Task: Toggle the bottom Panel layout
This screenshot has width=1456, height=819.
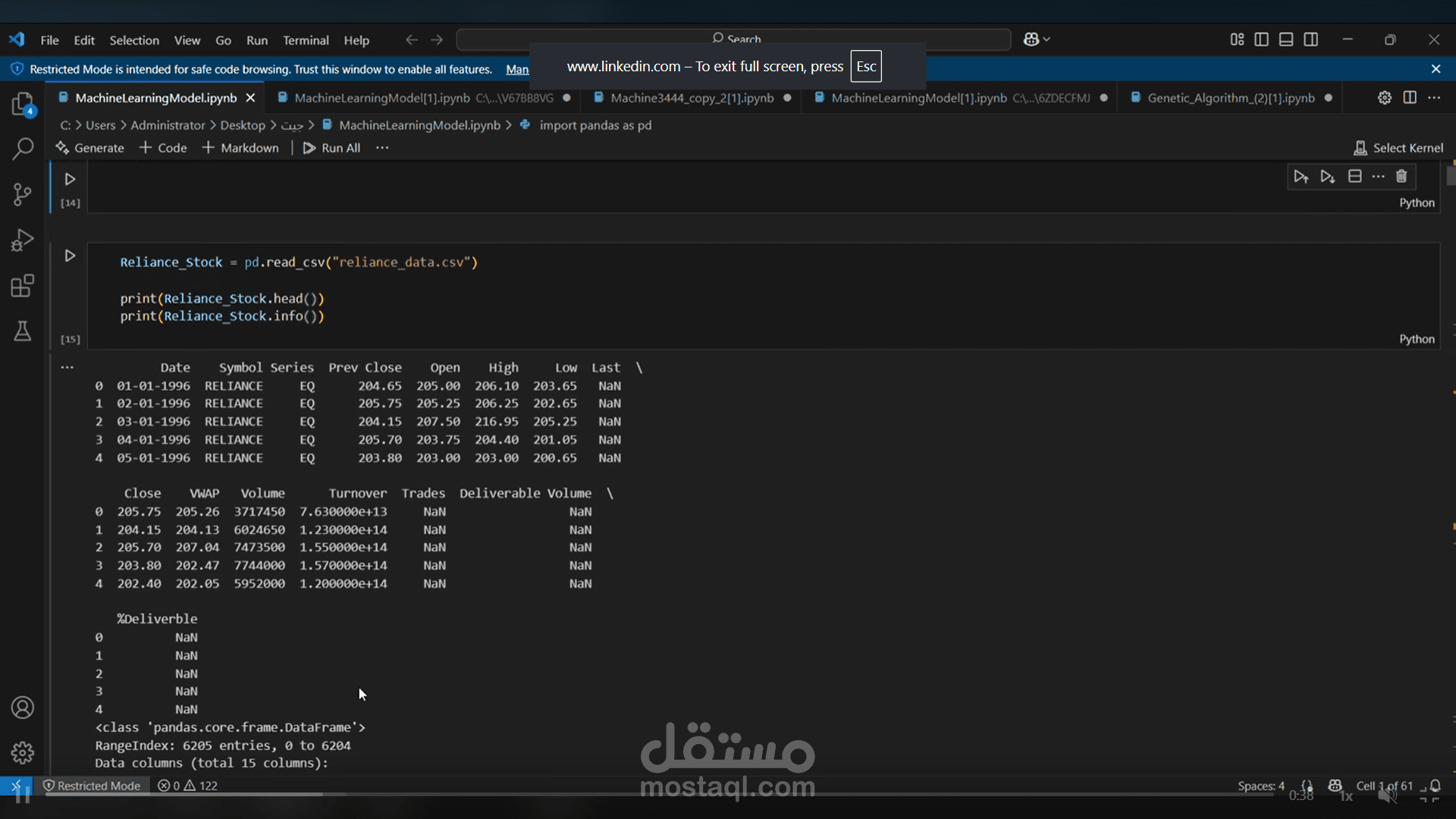Action: (x=1286, y=39)
